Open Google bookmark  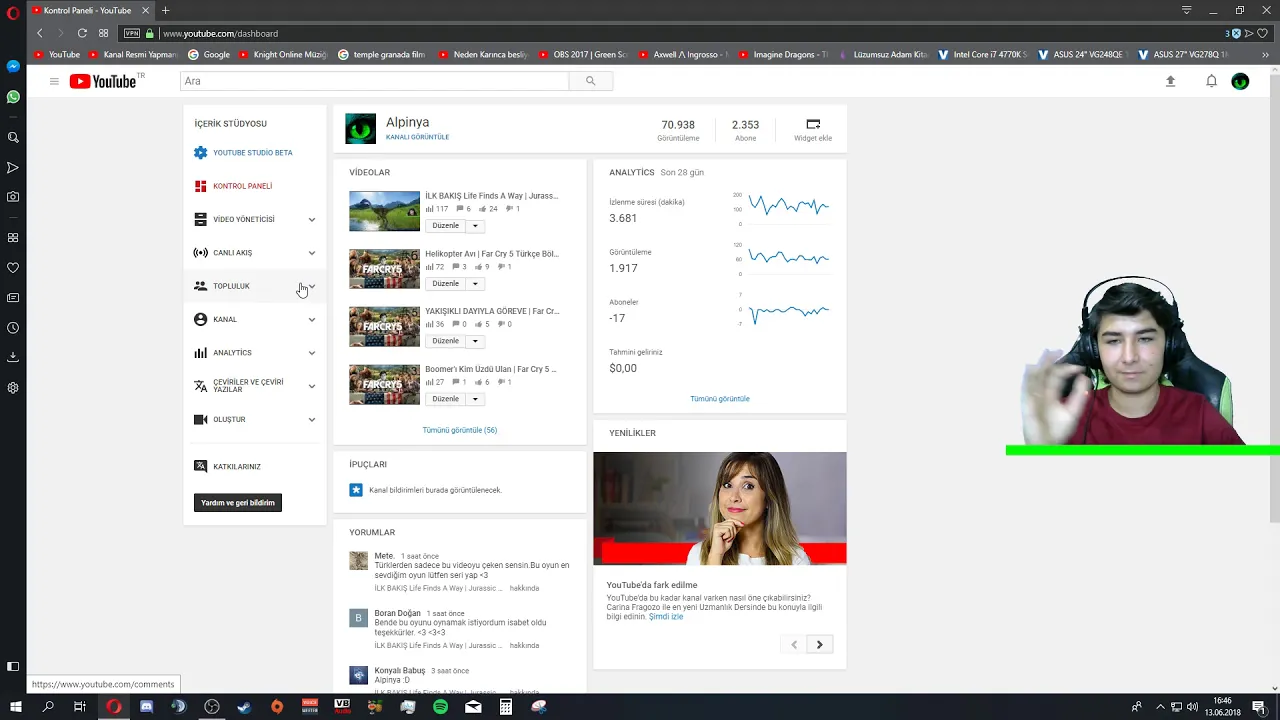point(209,55)
